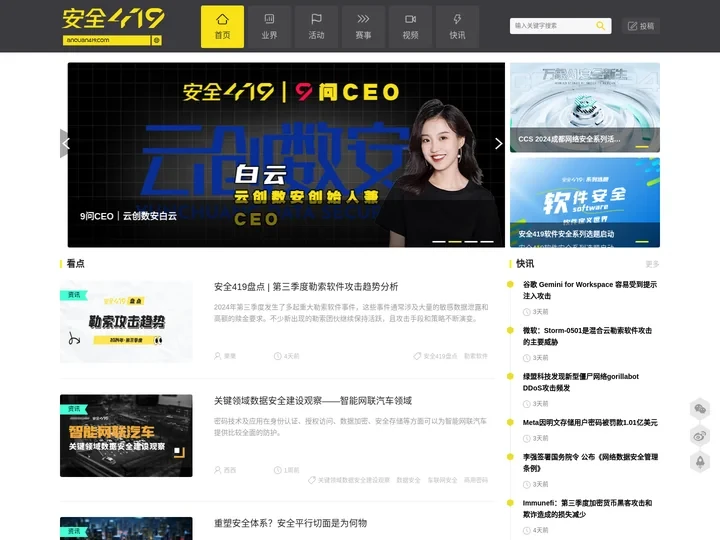720x540 pixels.
Task: Select the fourth carousel indicator dash
Action: [487, 241]
